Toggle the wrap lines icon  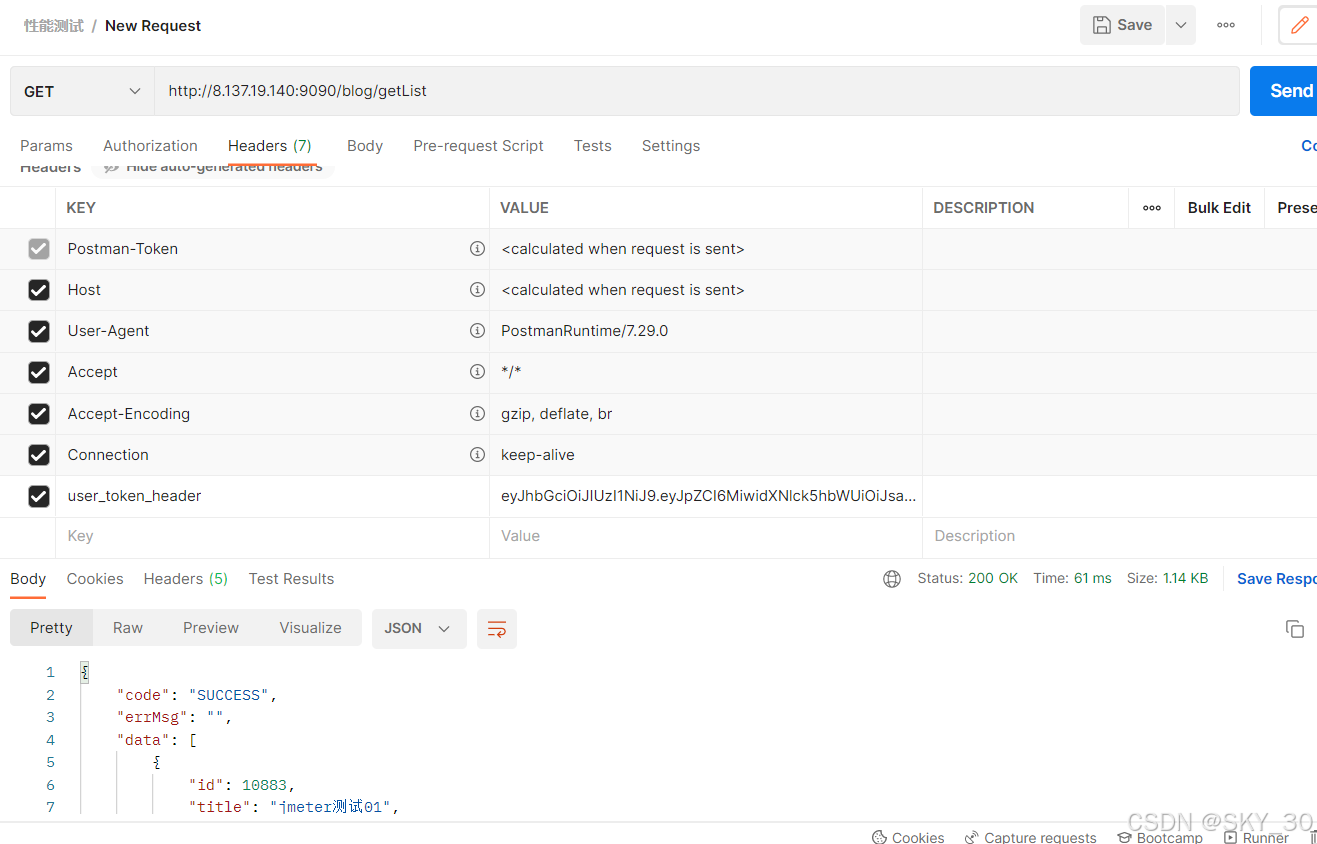(497, 628)
